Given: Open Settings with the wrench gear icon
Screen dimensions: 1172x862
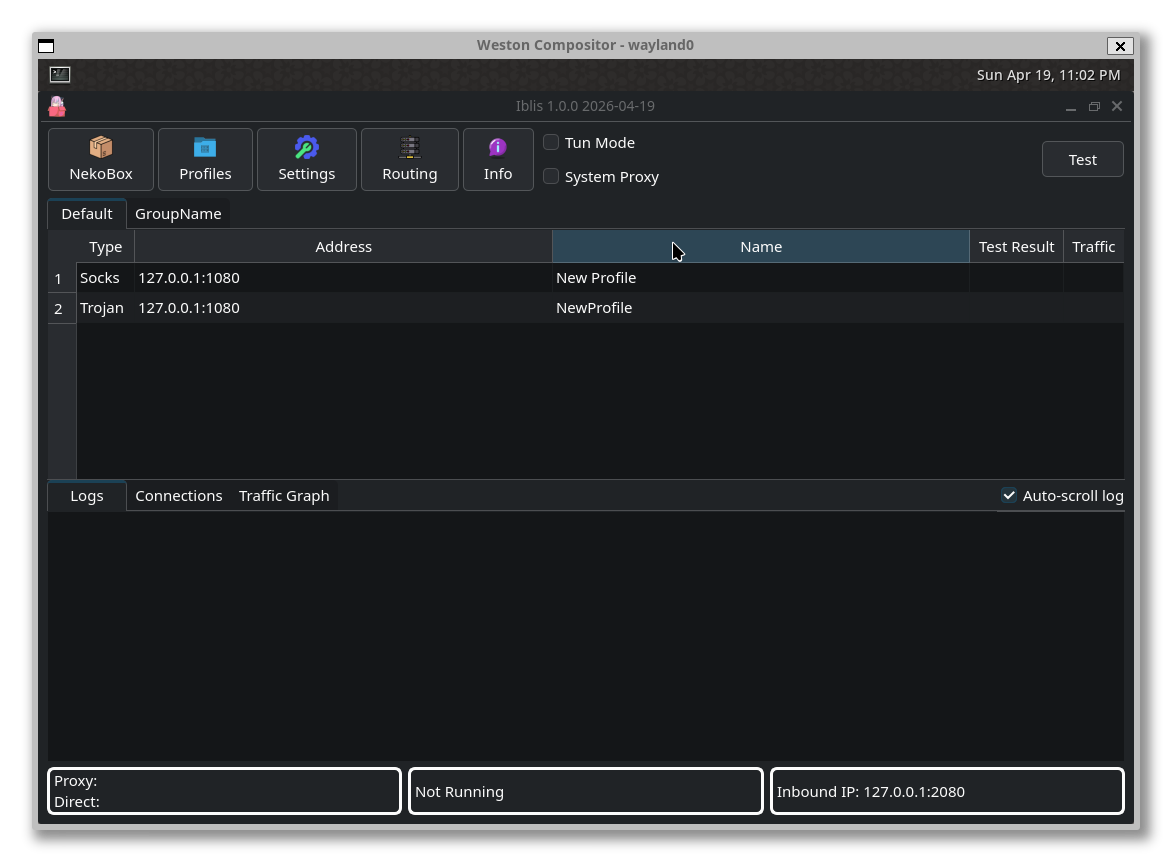Looking at the screenshot, I should click(x=306, y=159).
